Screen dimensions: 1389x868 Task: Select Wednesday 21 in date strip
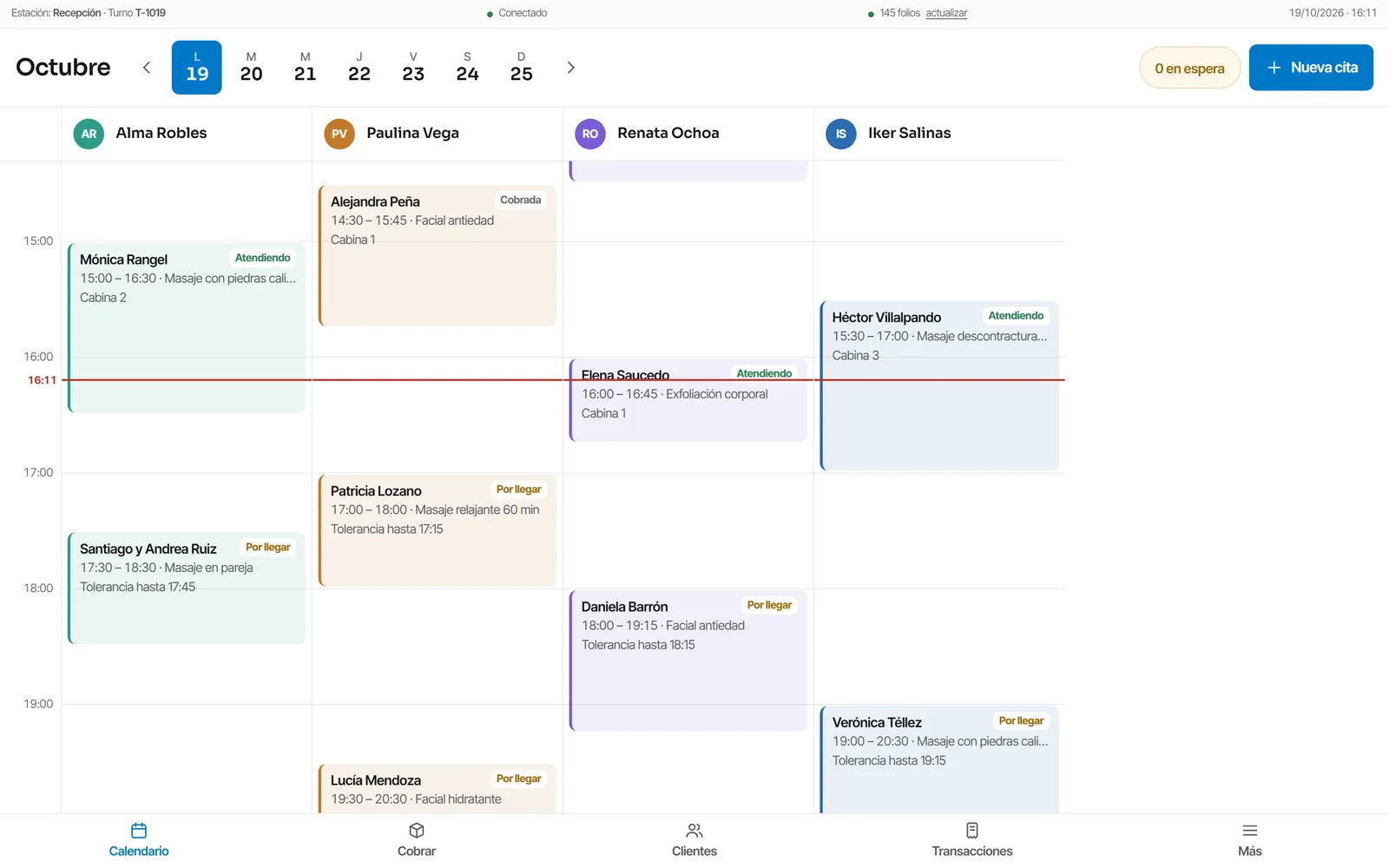pos(305,68)
